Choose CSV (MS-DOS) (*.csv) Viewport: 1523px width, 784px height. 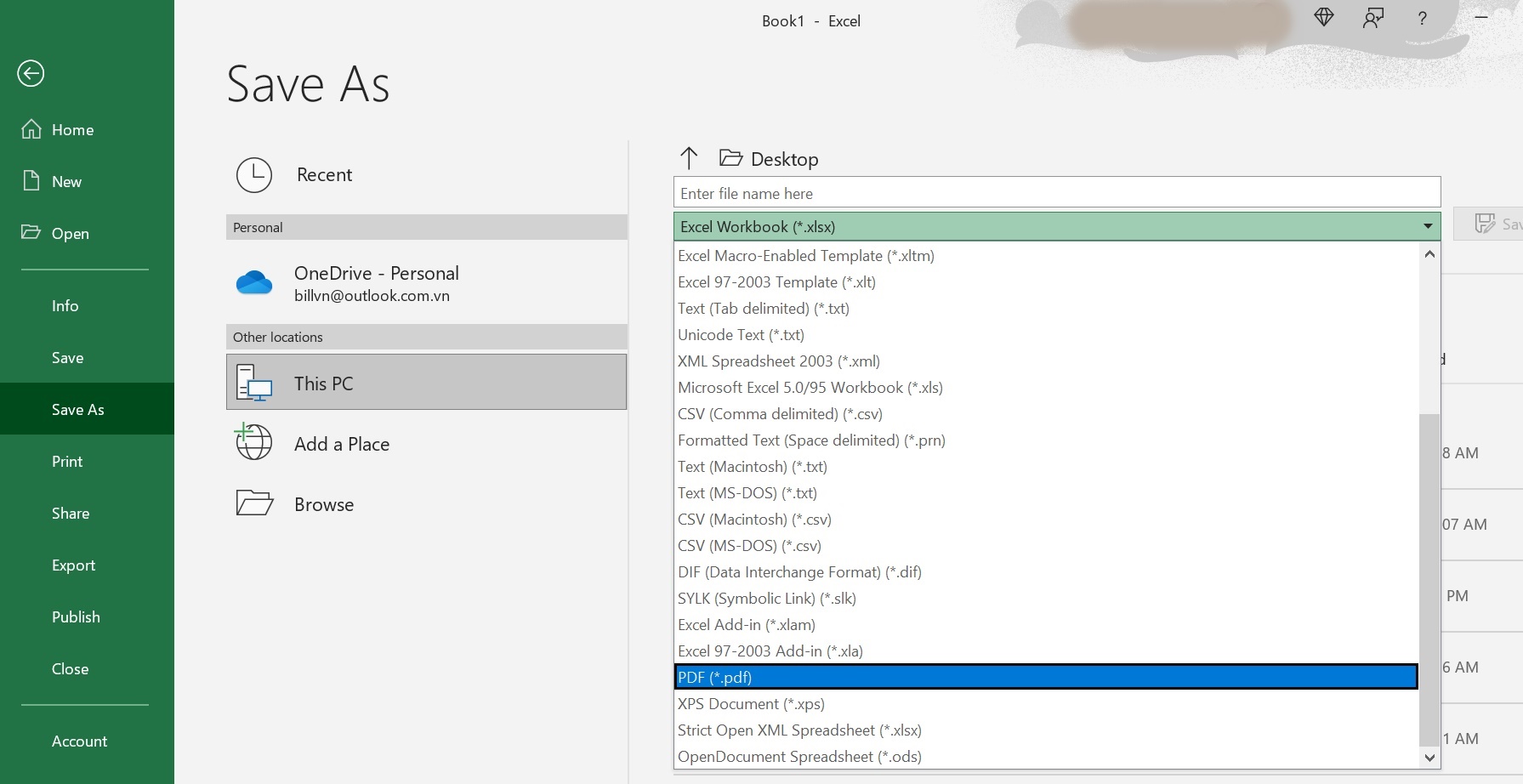(x=1046, y=545)
